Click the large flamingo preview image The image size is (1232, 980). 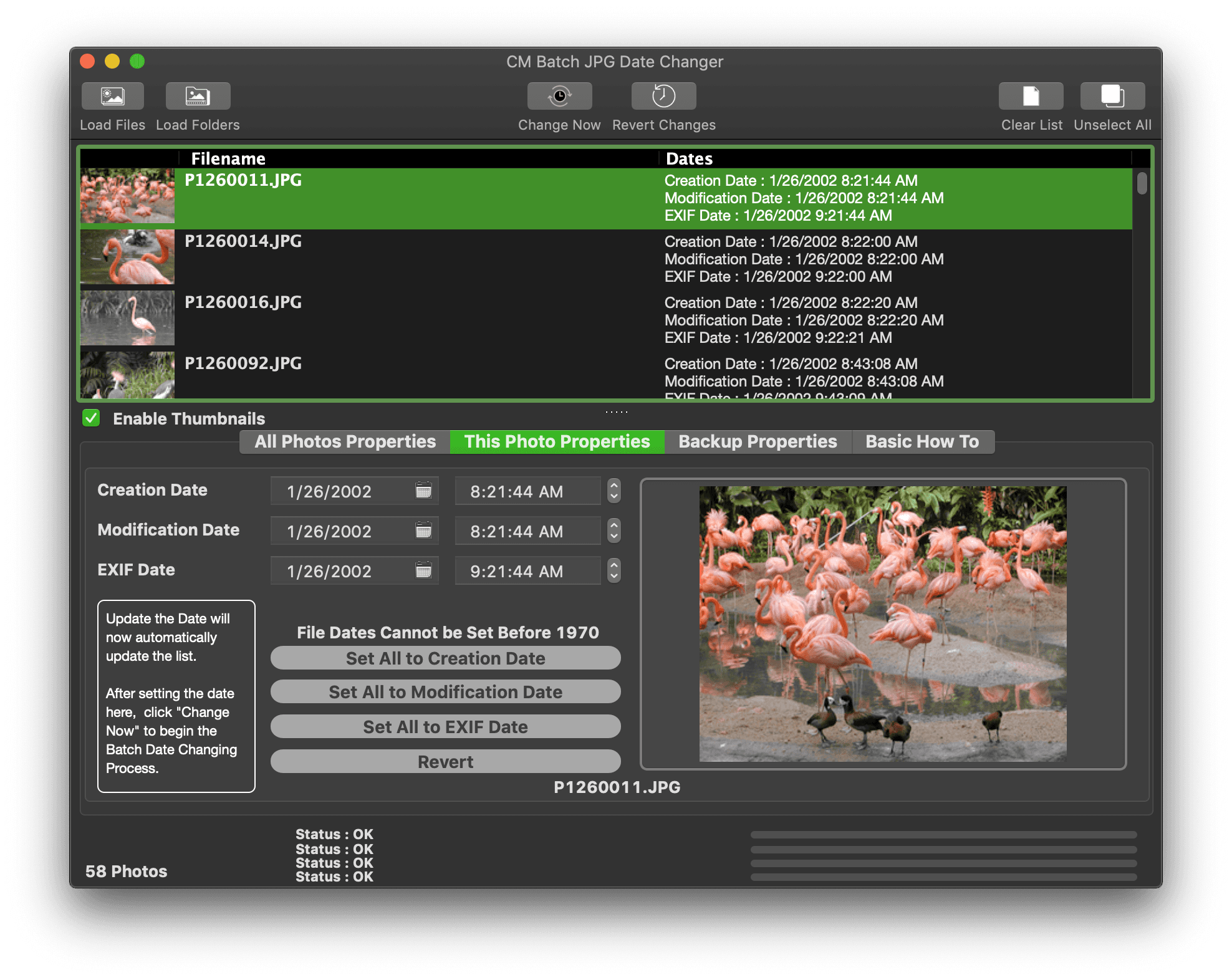883,623
